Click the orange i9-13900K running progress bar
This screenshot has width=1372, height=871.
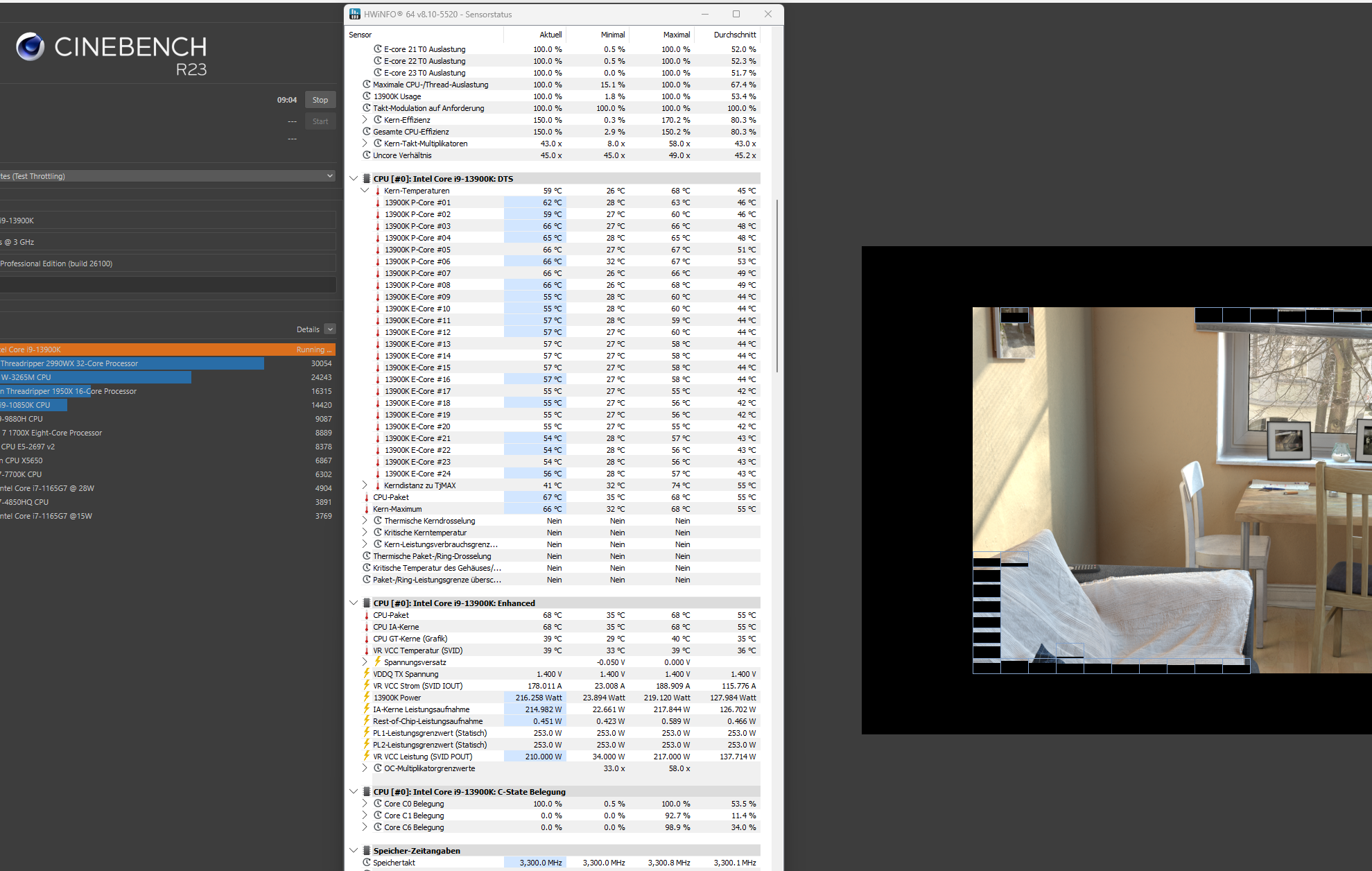pyautogui.click(x=166, y=349)
